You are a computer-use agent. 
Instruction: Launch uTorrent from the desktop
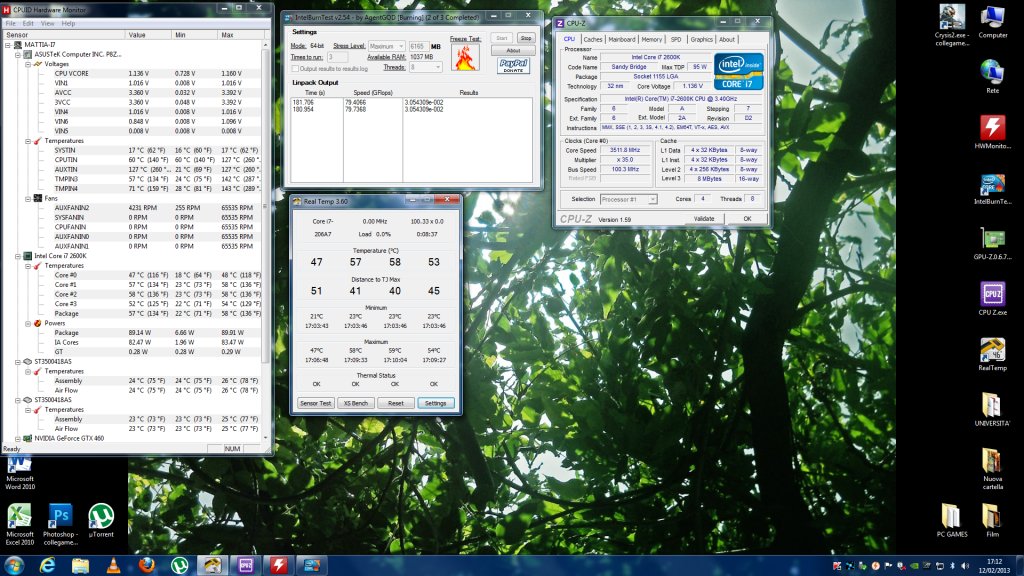tap(101, 520)
